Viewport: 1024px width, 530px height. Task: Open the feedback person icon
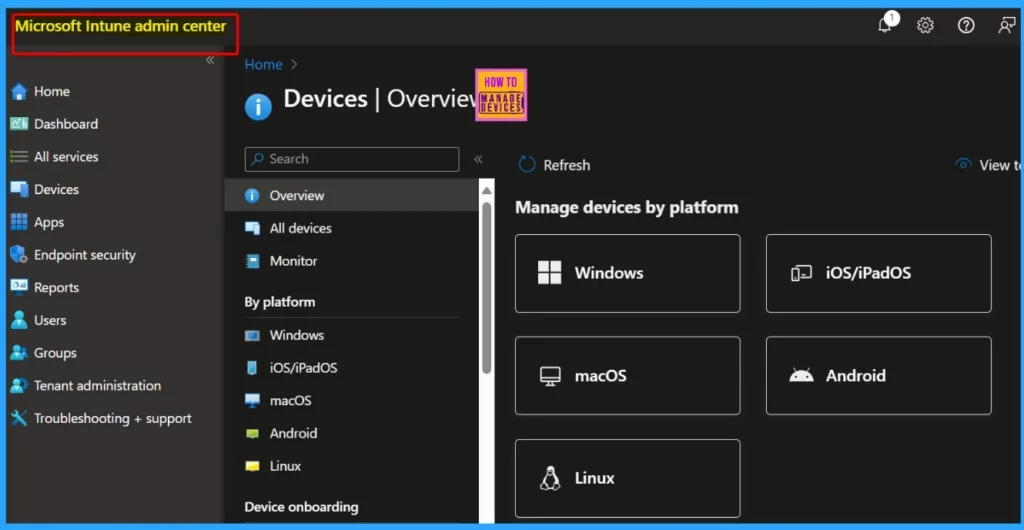(x=1007, y=25)
